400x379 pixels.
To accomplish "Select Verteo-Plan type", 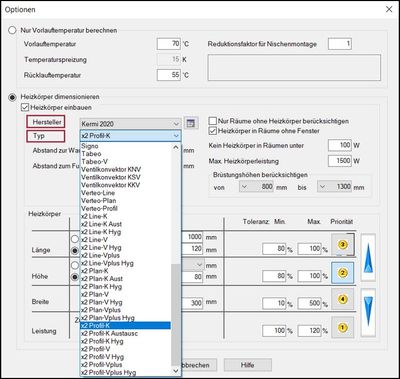I will [x=125, y=201].
